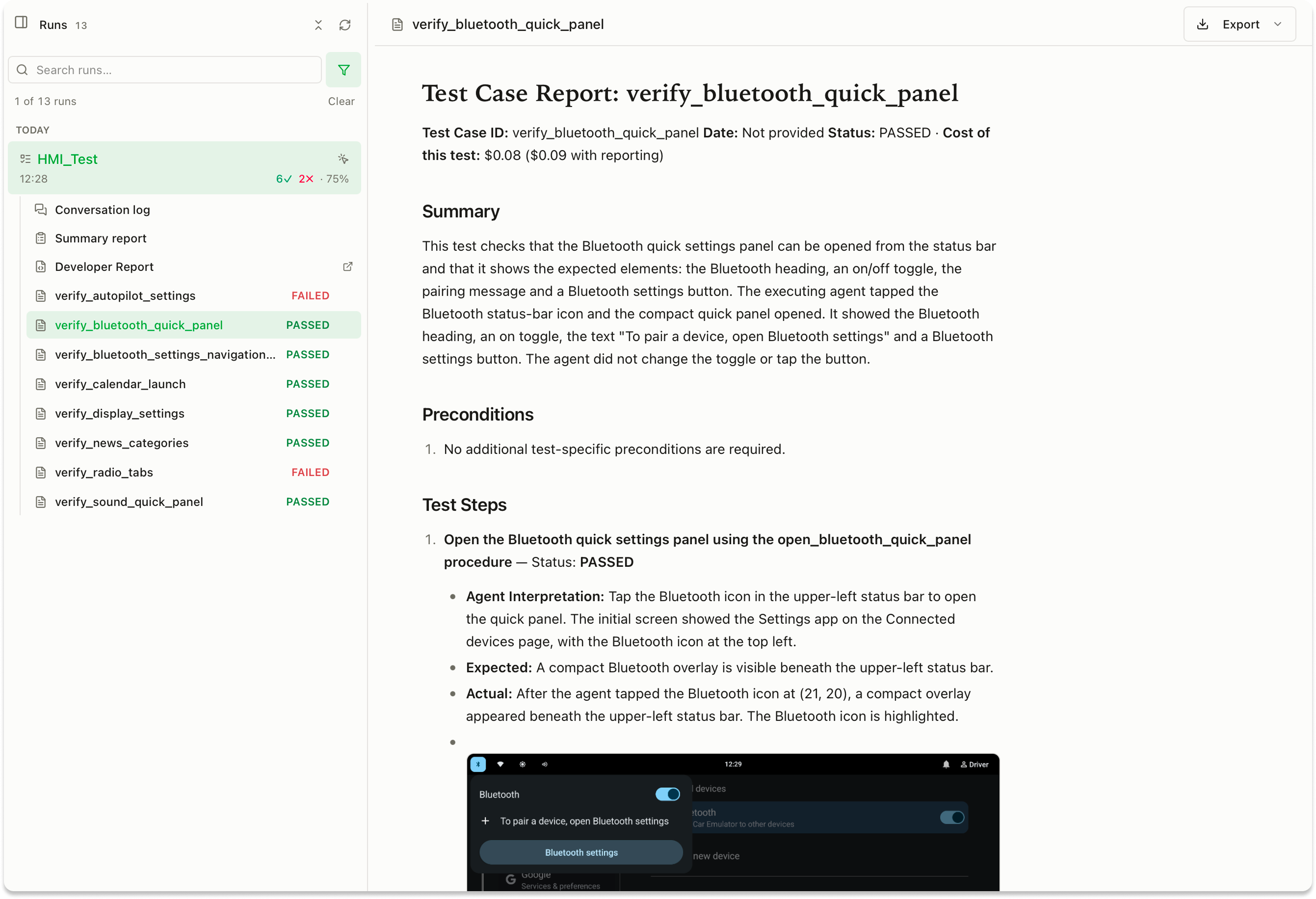The width and height of the screenshot is (1316, 899).
Task: Click Bluetooth toggle in screenshot quick panel
Action: (668, 794)
